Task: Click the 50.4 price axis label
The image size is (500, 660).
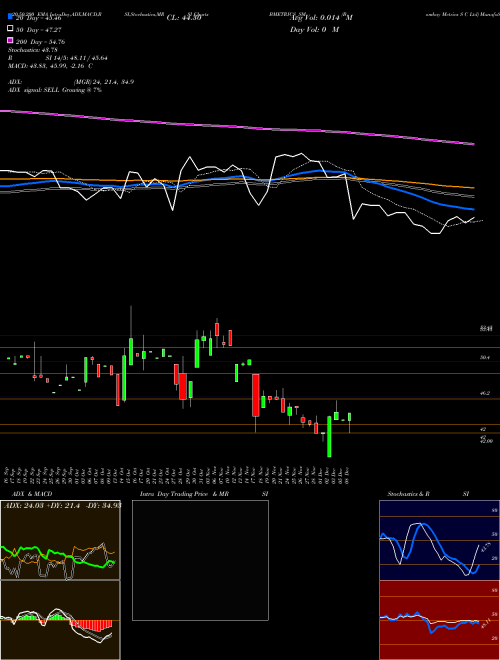Action: click(485, 357)
